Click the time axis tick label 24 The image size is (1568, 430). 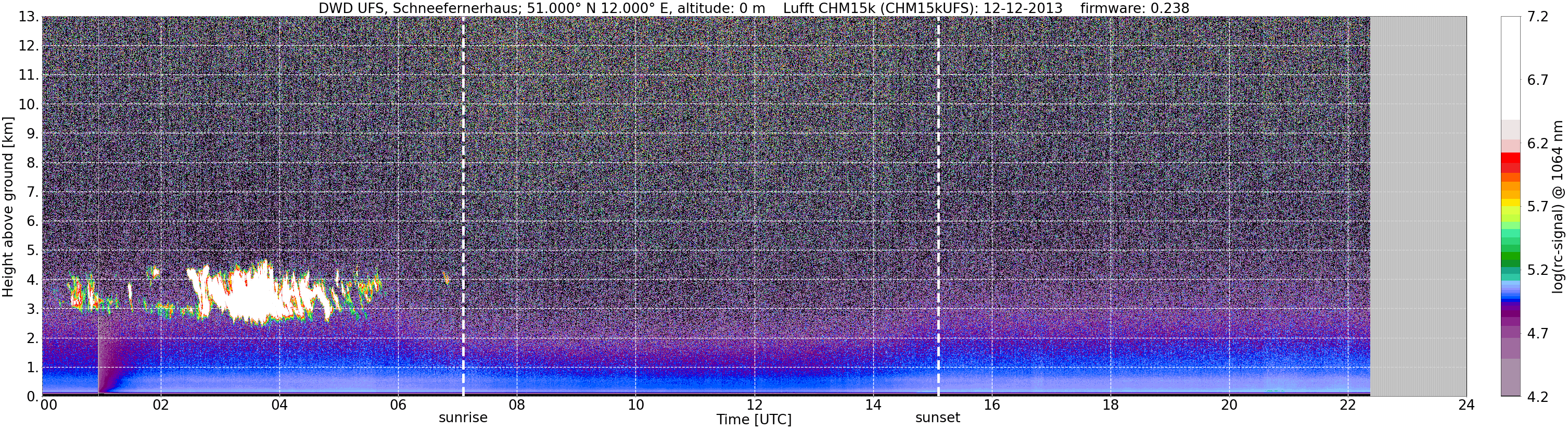tap(1467, 405)
